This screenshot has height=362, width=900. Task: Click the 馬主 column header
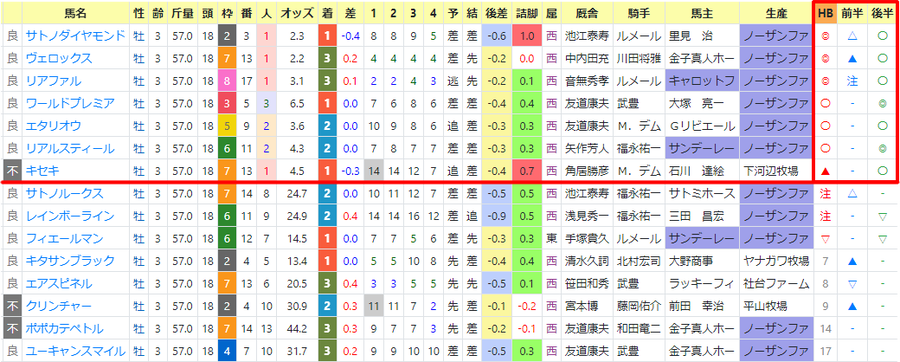(702, 13)
